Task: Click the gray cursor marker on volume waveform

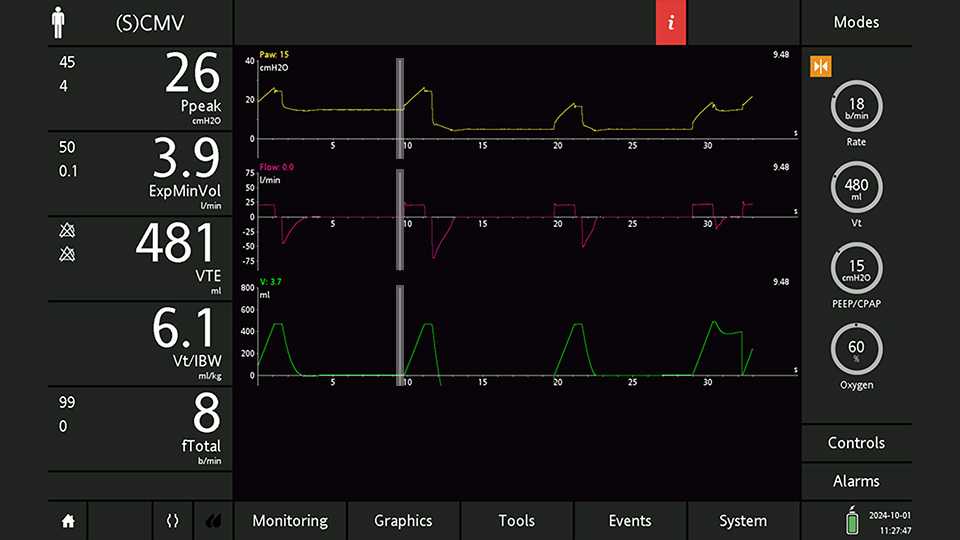Action: (400, 335)
